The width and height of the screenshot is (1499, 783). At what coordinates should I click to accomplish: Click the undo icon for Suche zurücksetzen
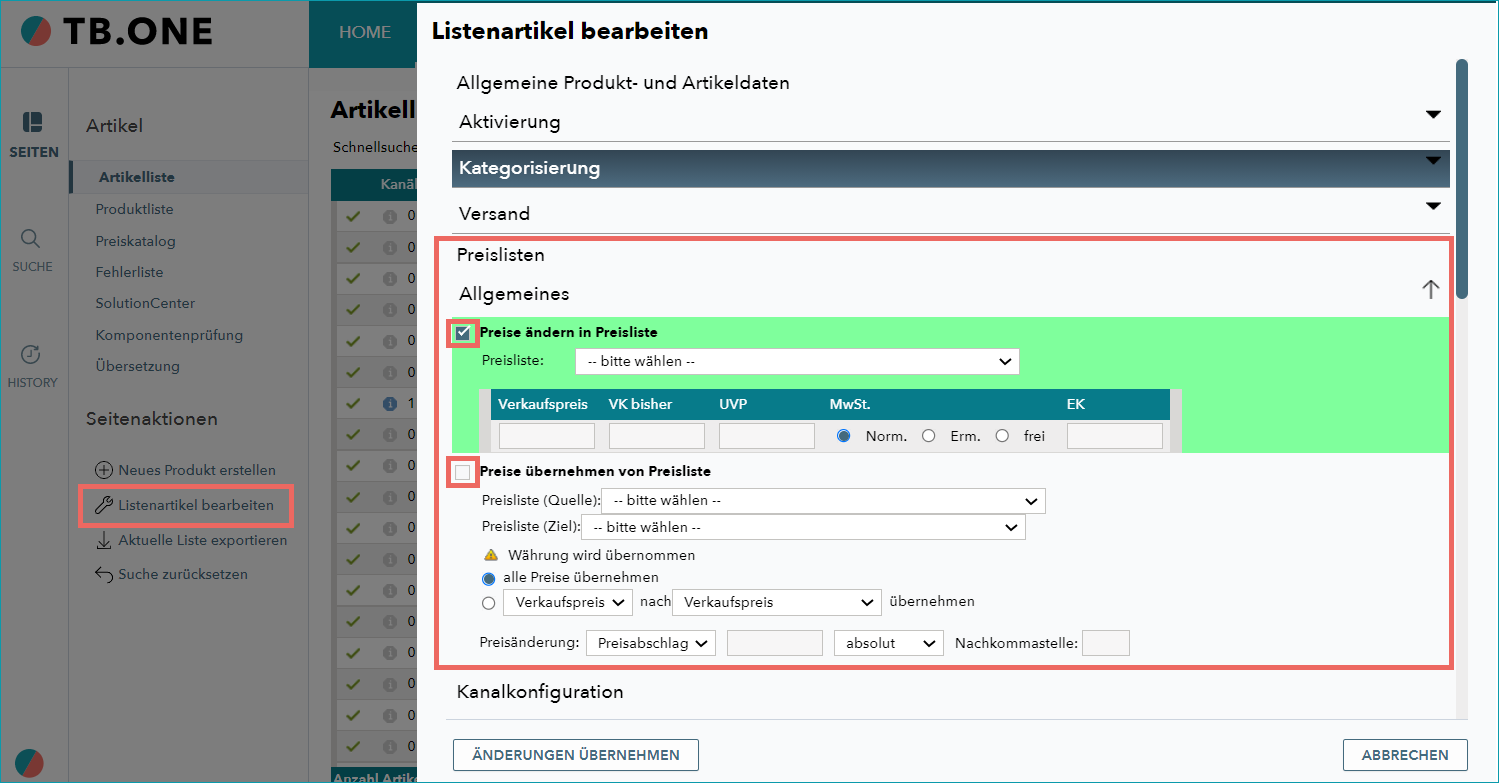point(104,574)
